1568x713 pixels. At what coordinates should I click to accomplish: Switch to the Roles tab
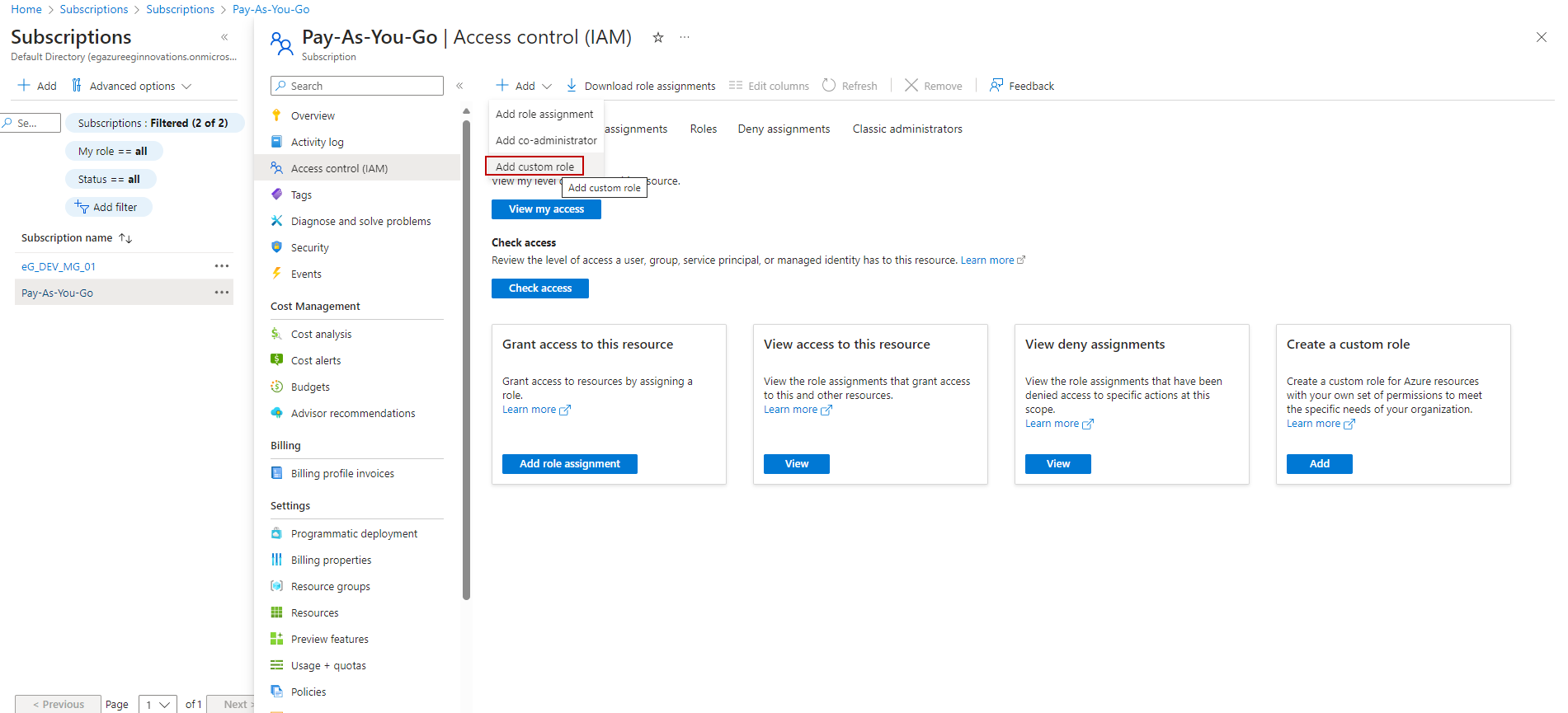click(704, 129)
